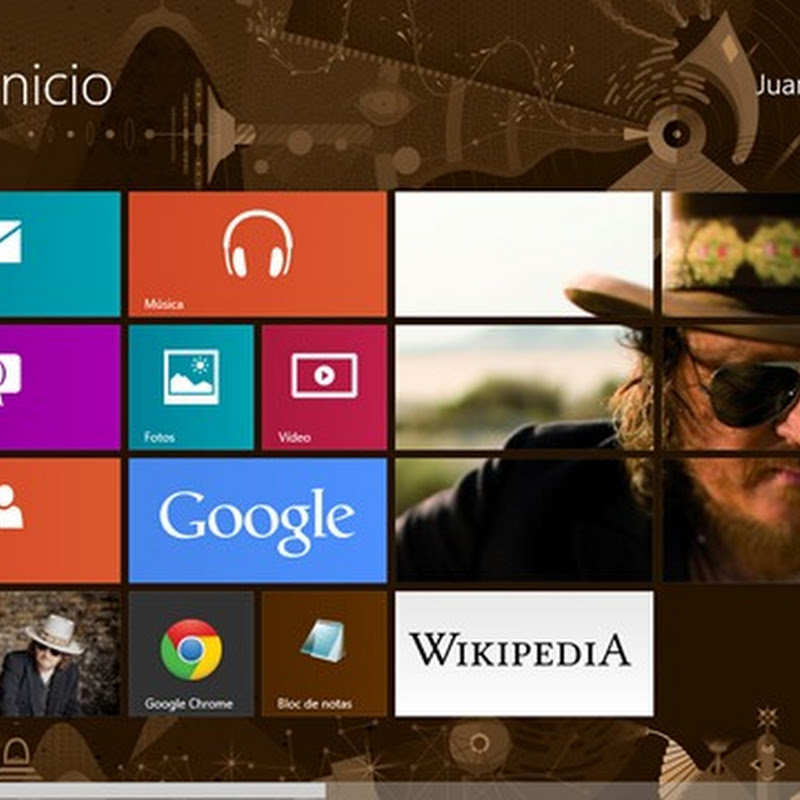The width and height of the screenshot is (800, 800).
Task: Open the Wikipedia tile
Action: tap(524, 654)
